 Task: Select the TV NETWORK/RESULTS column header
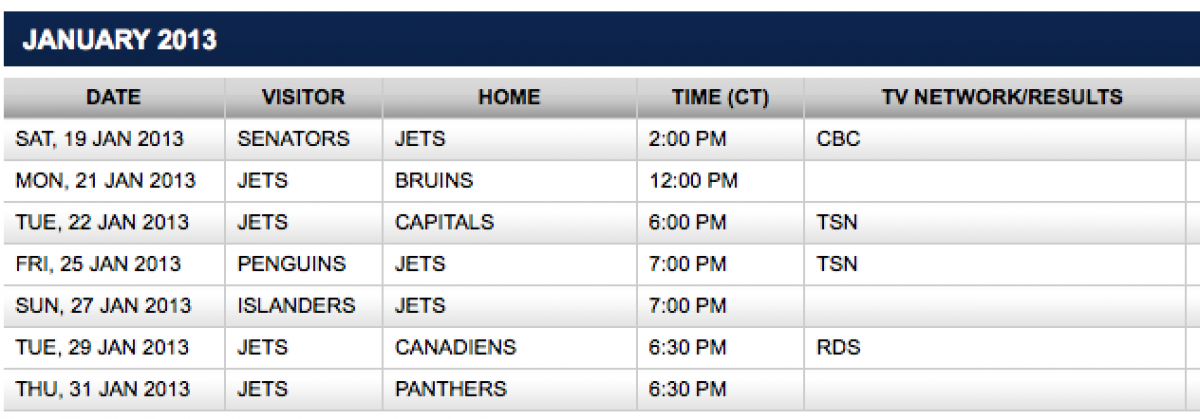(x=1002, y=97)
